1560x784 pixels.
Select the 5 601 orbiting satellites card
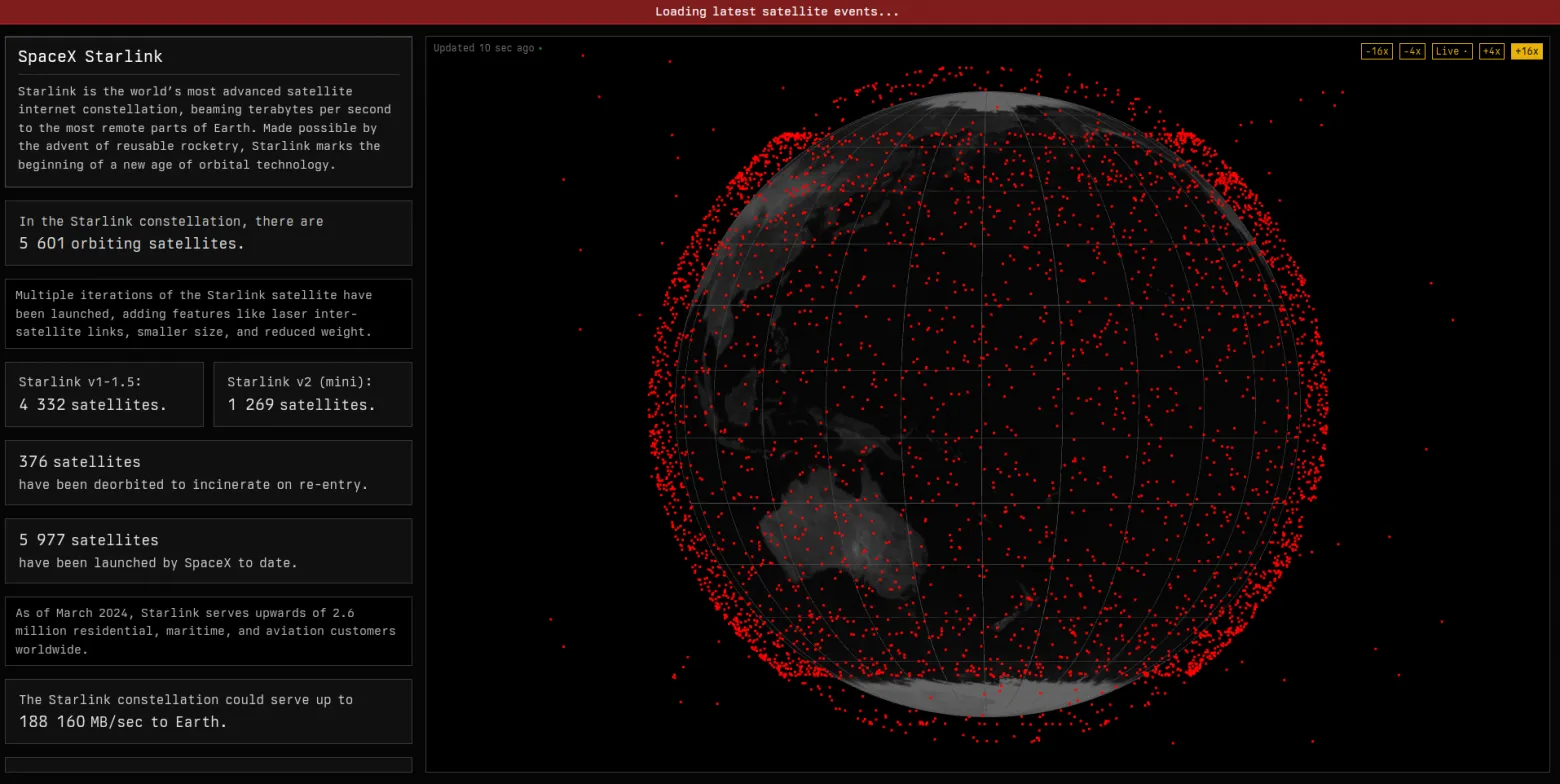(208, 233)
